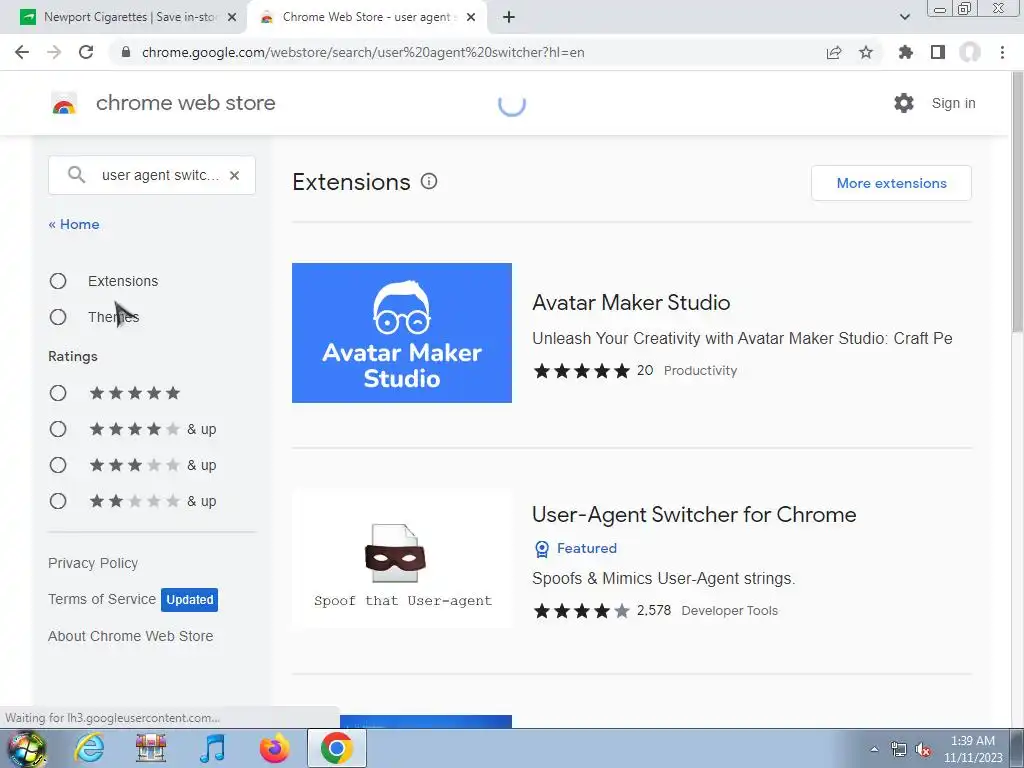The width and height of the screenshot is (1024, 768).
Task: Open media player taskbar icon
Action: pyautogui.click(x=212, y=748)
